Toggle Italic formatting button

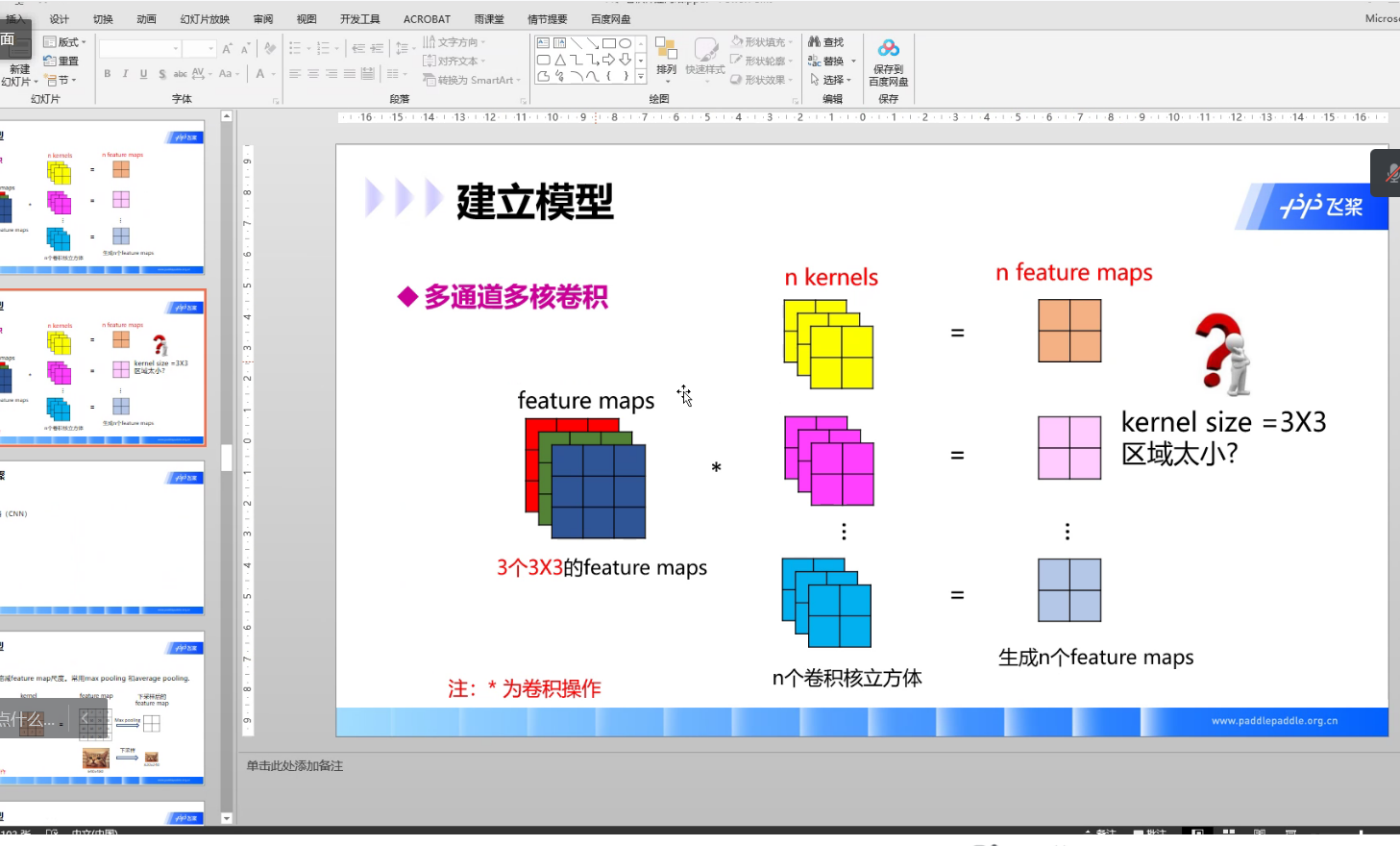(125, 74)
